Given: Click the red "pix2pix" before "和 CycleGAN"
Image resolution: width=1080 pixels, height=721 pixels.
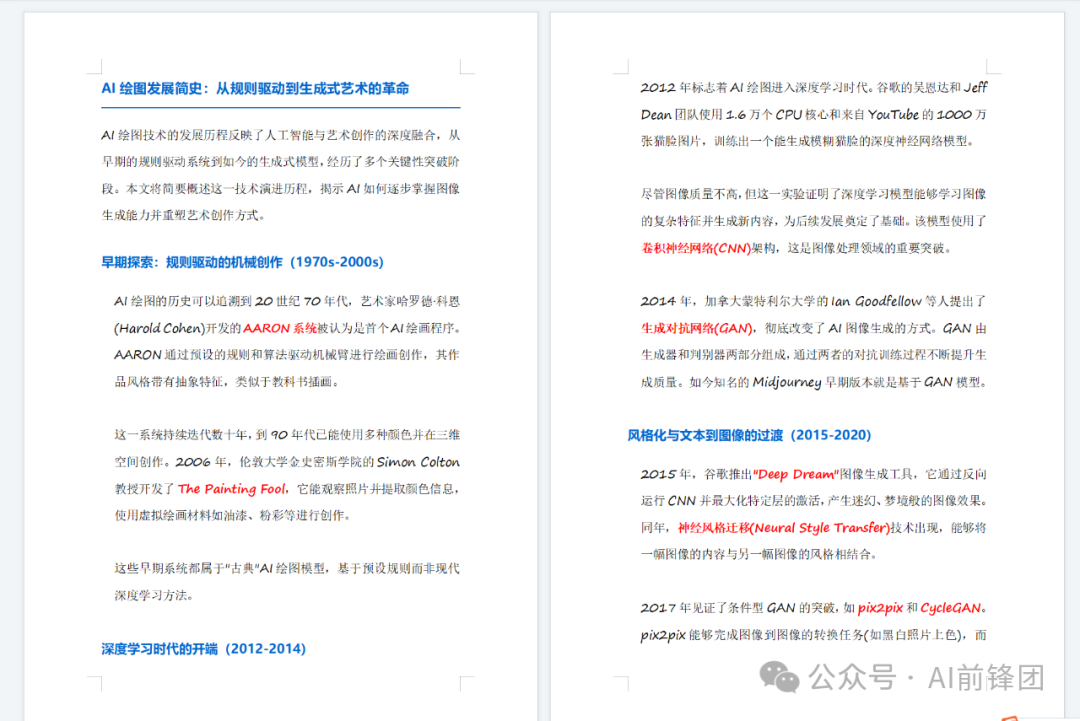Looking at the screenshot, I should pos(880,608).
